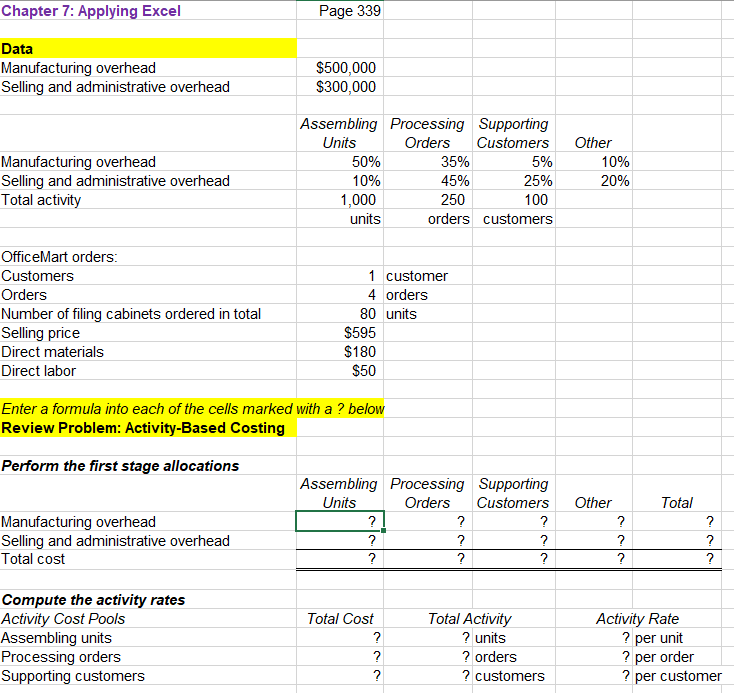
Task: Click Total cost Total ? cell
Action: click(x=677, y=559)
